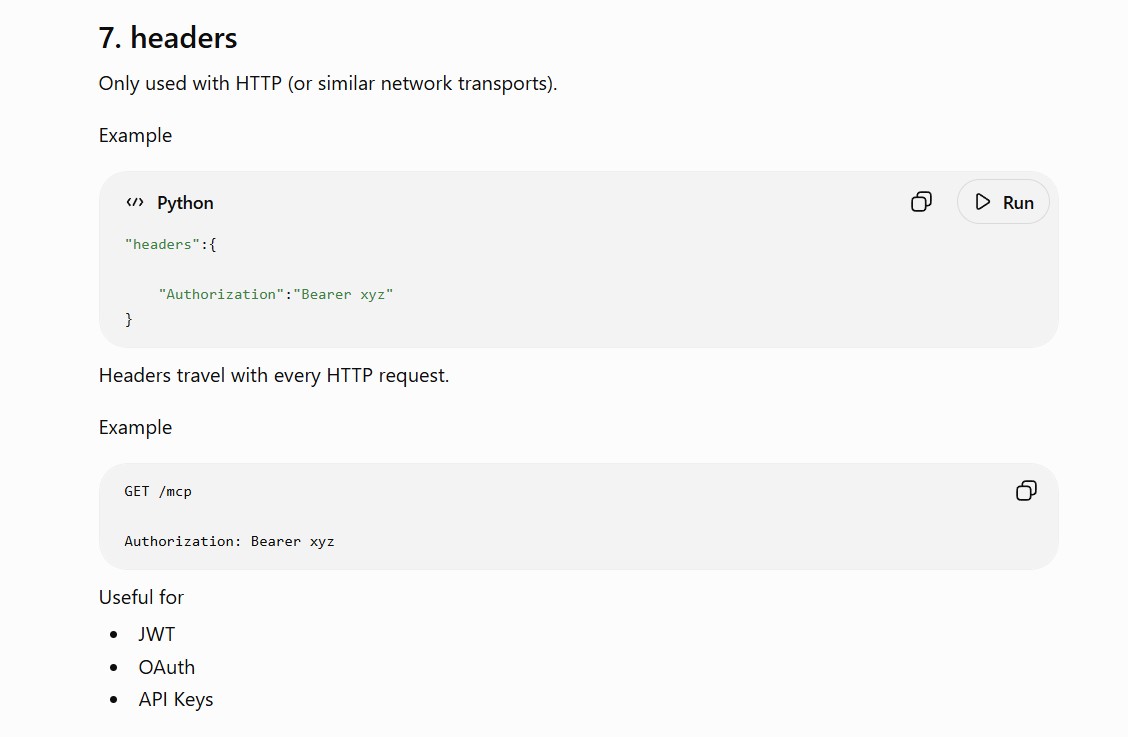Click the JWT bullet item
The image size is (1128, 737).
pos(157,634)
